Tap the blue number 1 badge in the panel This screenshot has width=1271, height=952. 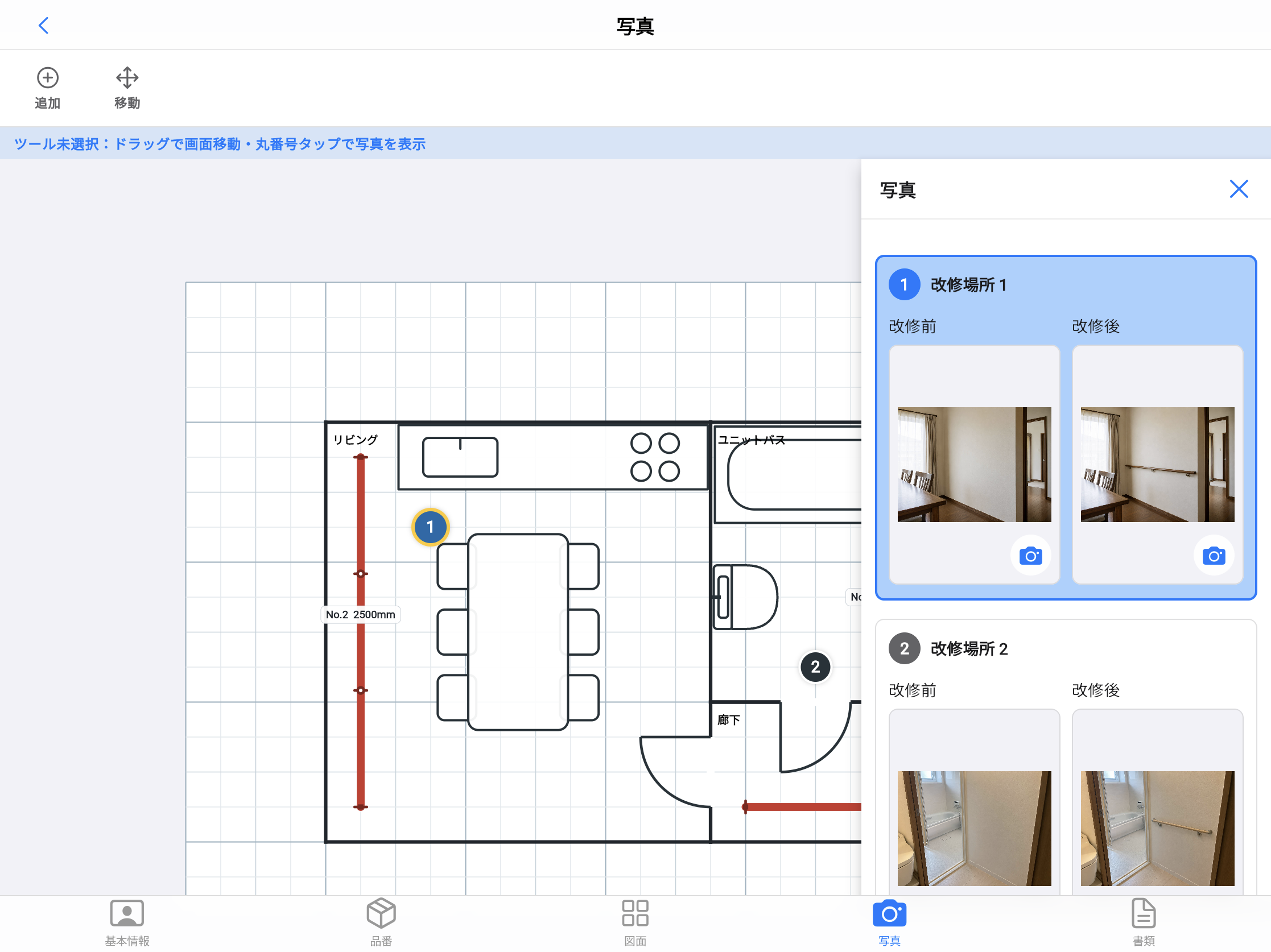[x=904, y=285]
